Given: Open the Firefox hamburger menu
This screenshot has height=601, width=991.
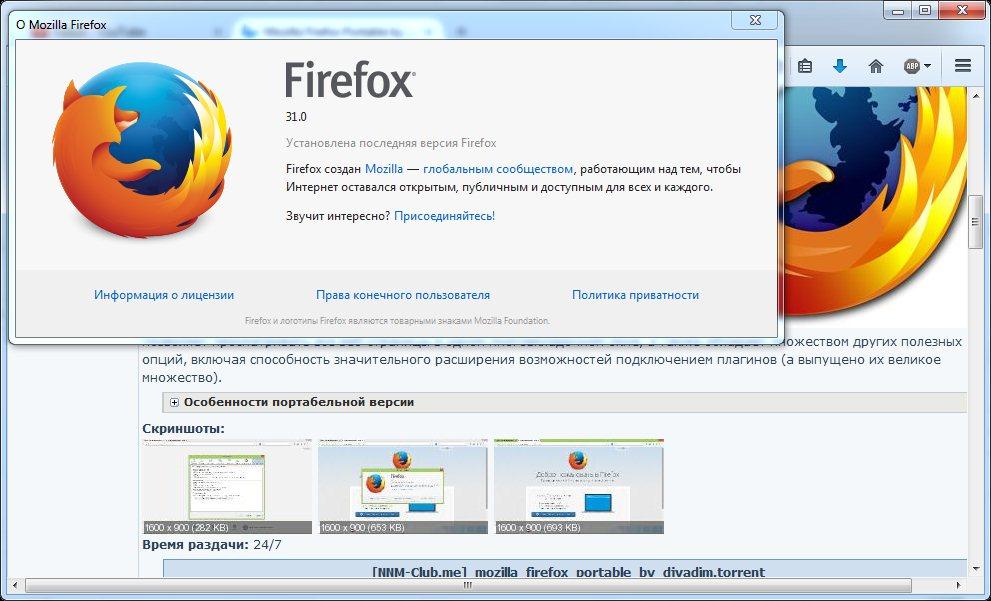Looking at the screenshot, I should 963,65.
